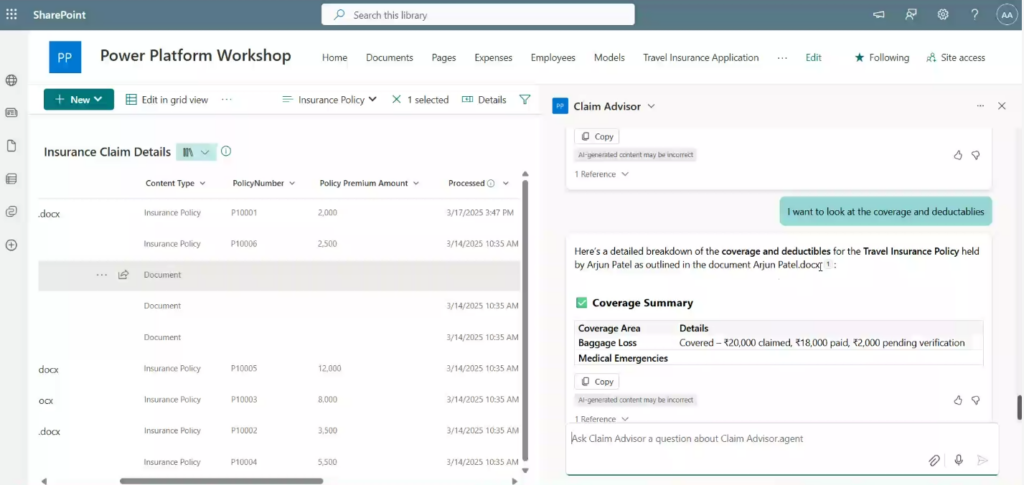Go to the Home nav item
This screenshot has height=485, width=1024.
[x=334, y=57]
